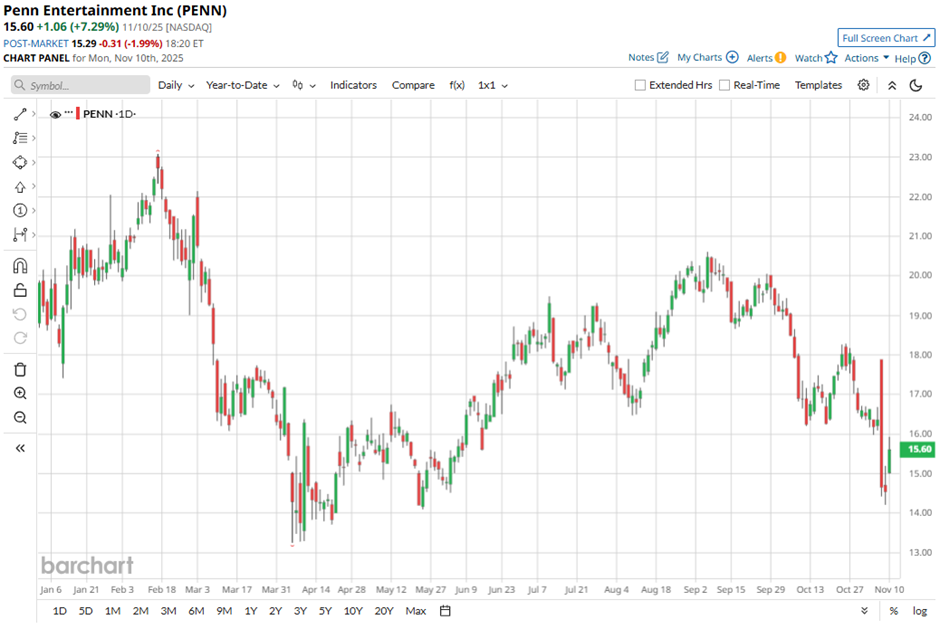Select the 2M time range

point(140,611)
